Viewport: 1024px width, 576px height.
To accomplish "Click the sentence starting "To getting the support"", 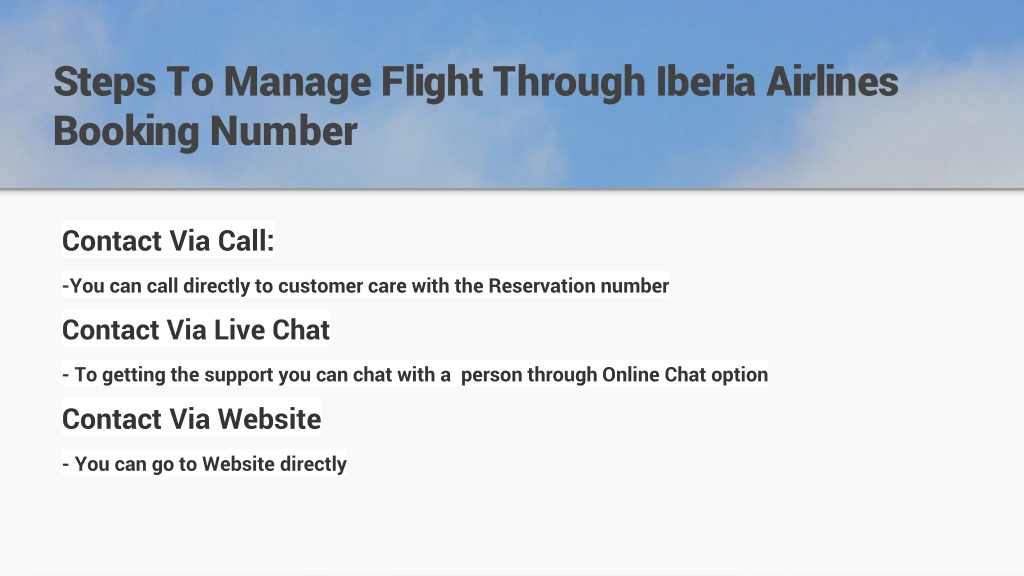I will click(x=415, y=375).
